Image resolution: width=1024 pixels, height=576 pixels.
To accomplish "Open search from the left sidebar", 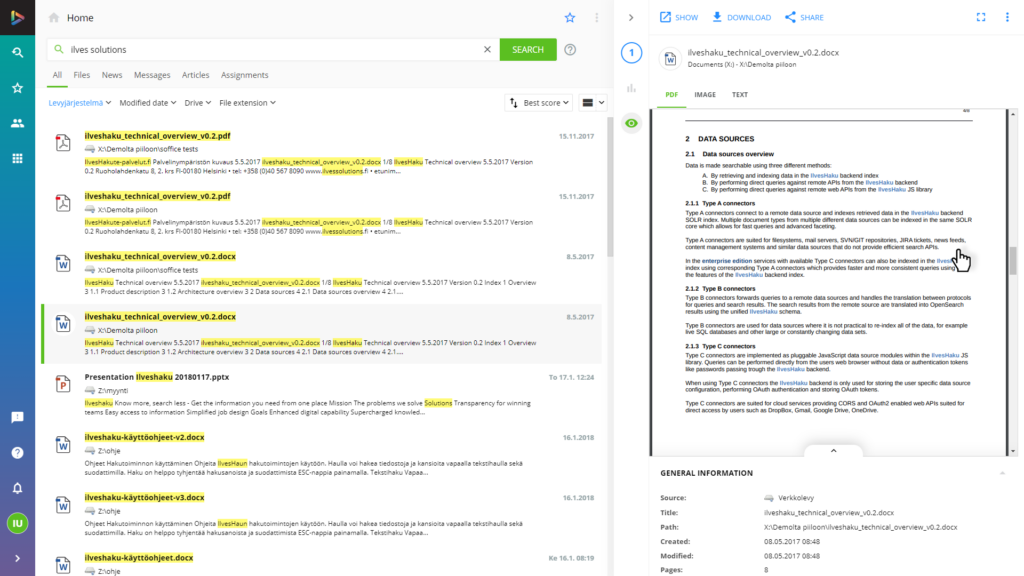I will (18, 52).
